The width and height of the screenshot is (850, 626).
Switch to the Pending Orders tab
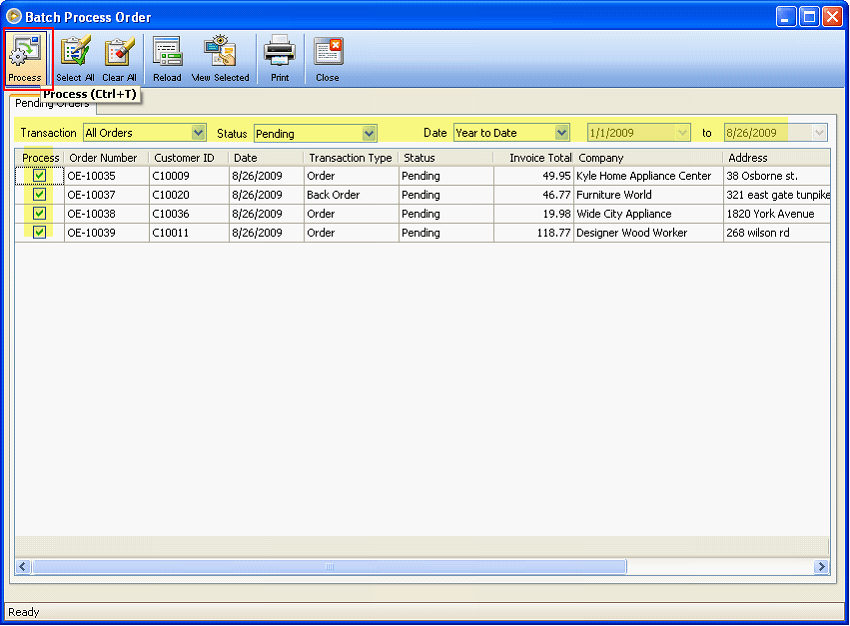coord(52,103)
